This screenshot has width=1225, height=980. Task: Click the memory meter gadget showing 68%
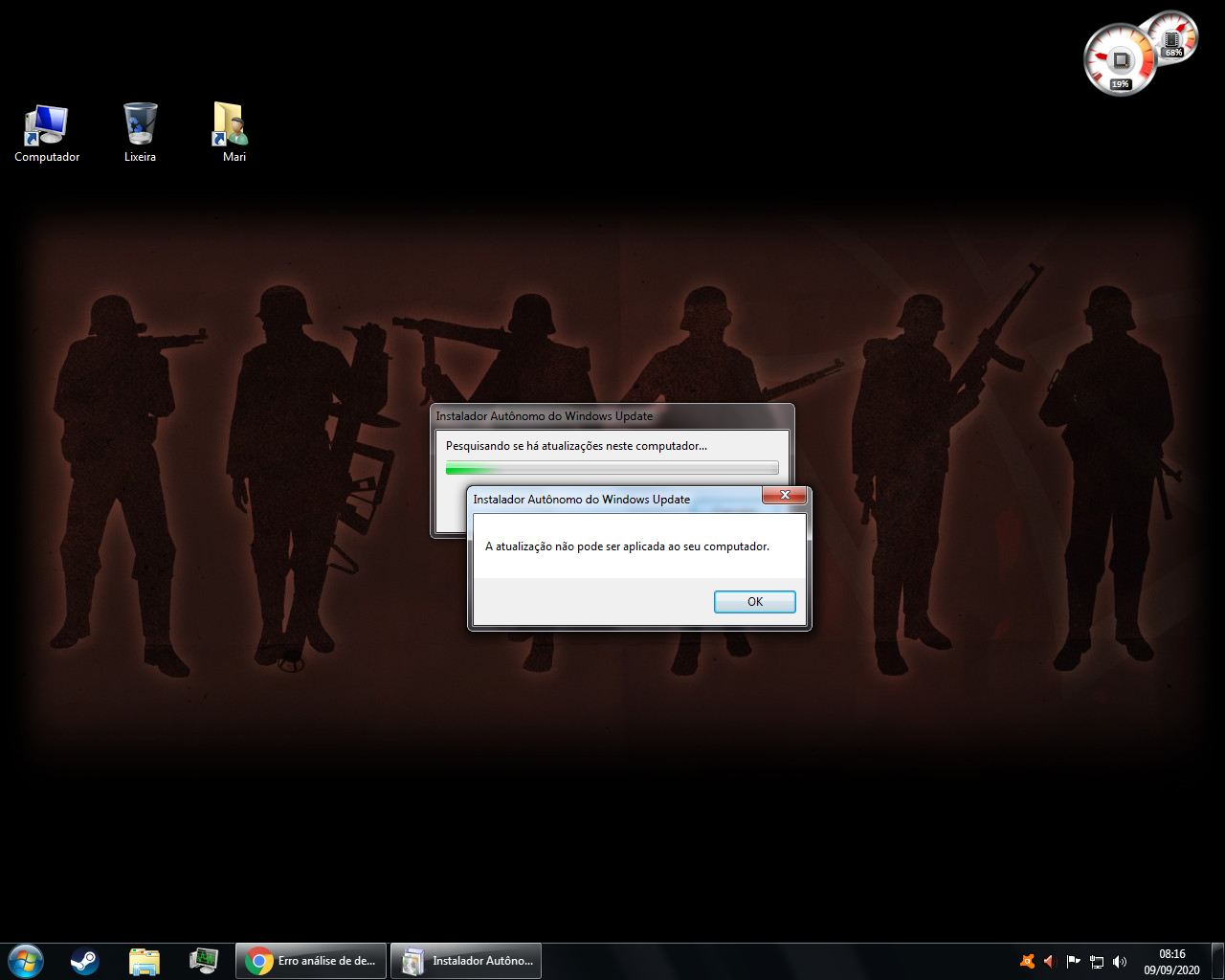tap(1172, 38)
